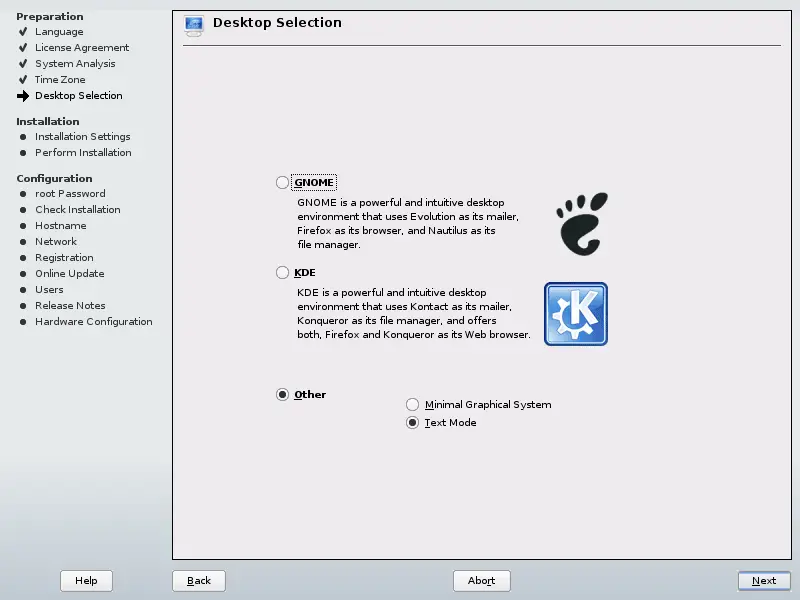Screen dimensions: 800x600
Task: Click the arrow beside Desktop Selection step
Action: click(x=23, y=96)
